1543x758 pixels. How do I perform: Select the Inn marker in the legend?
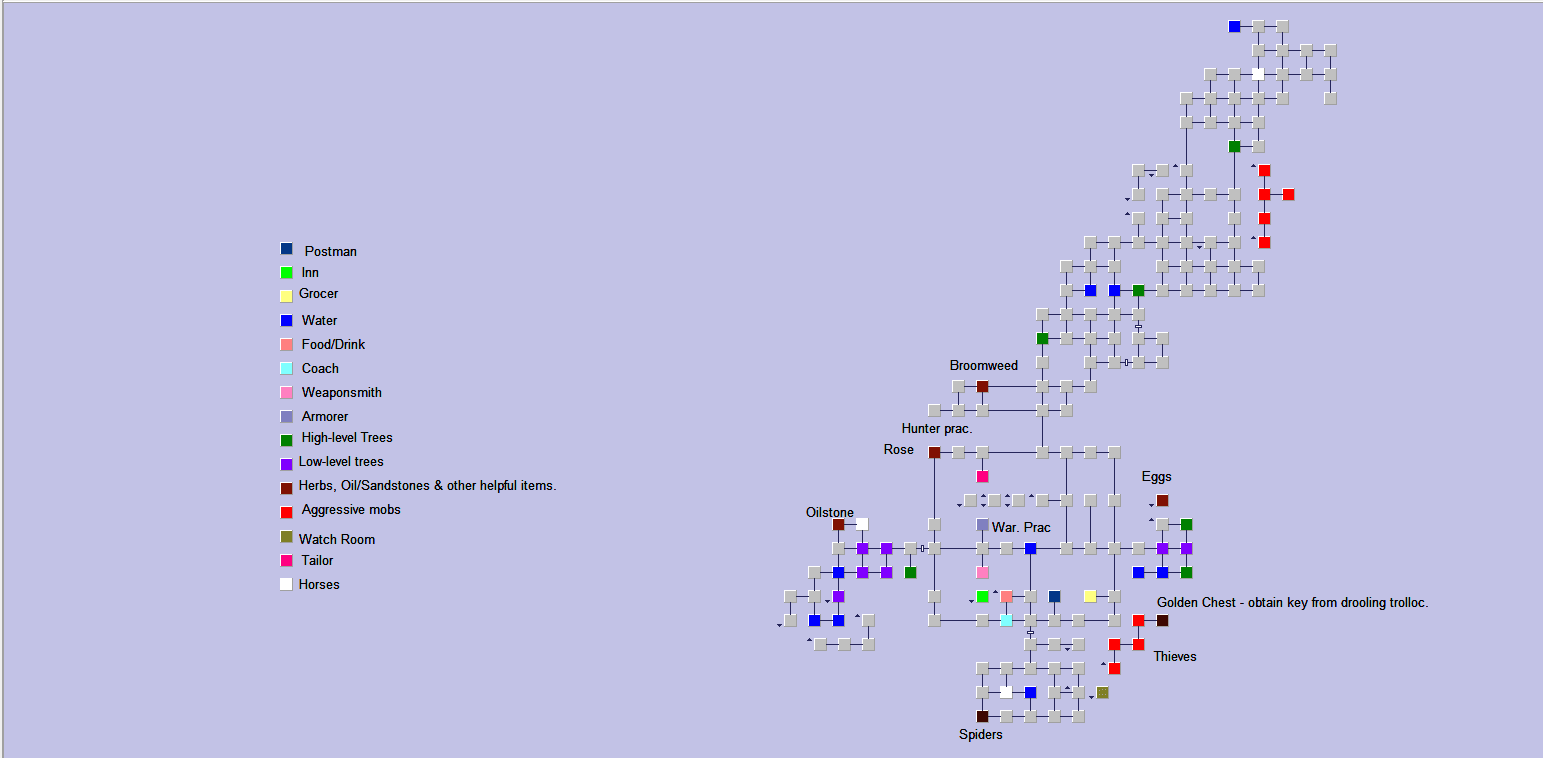click(x=286, y=271)
